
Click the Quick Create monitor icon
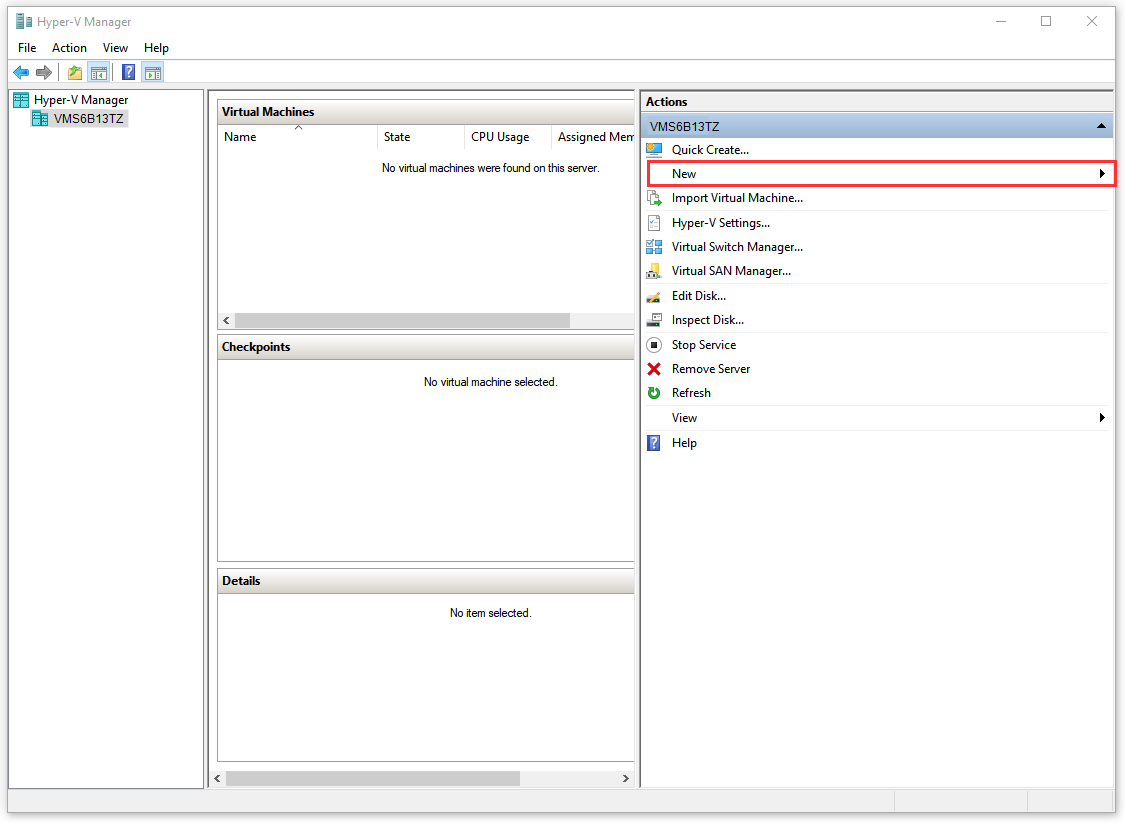pyautogui.click(x=654, y=149)
